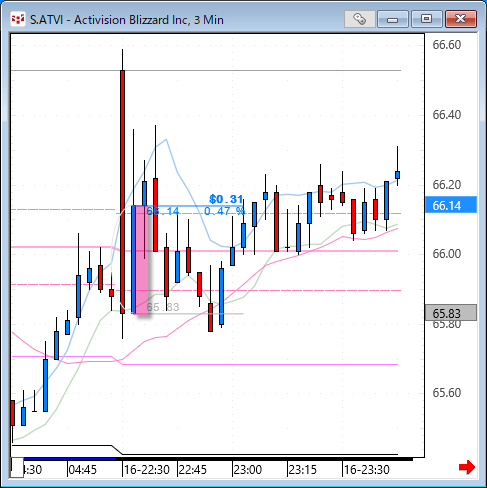
Task: Select the $0.31 measurement label
Action: (226, 199)
